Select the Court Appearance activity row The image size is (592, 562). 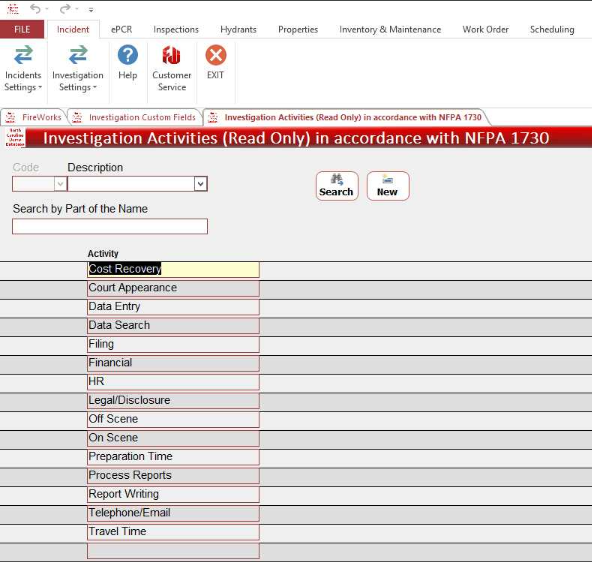pos(173,288)
